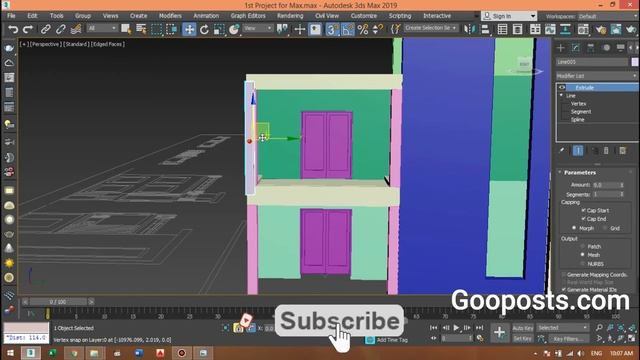Click the Windows Start button
This screenshot has width=640, height=360.
(10, 353)
